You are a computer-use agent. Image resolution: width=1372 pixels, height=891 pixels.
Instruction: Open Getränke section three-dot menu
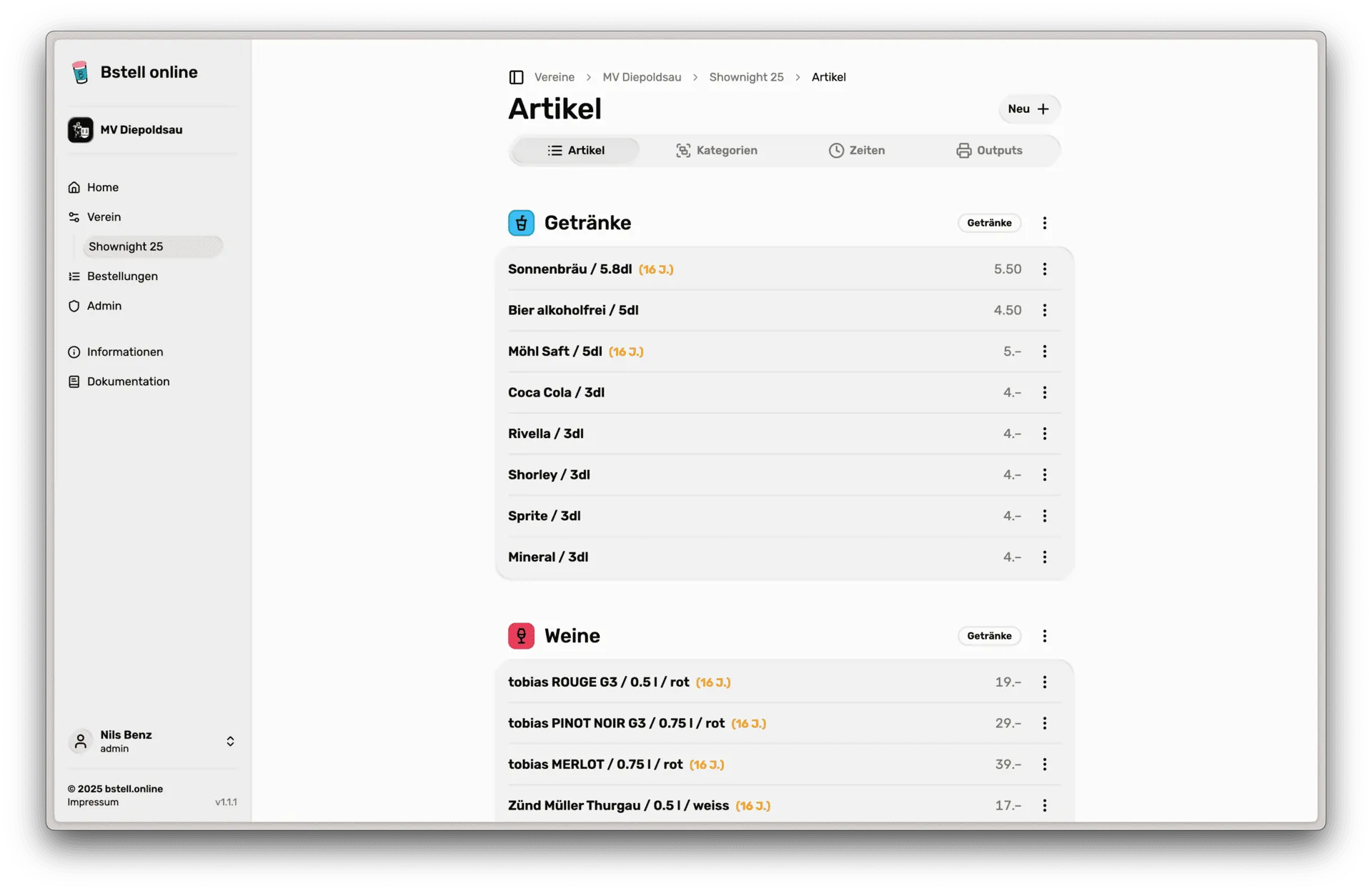[x=1044, y=223]
